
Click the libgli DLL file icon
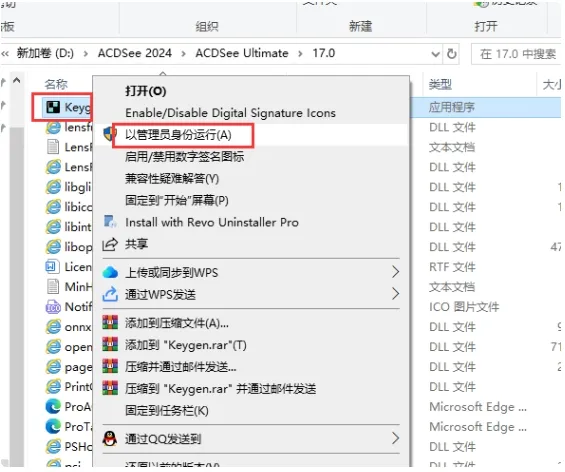pos(53,187)
